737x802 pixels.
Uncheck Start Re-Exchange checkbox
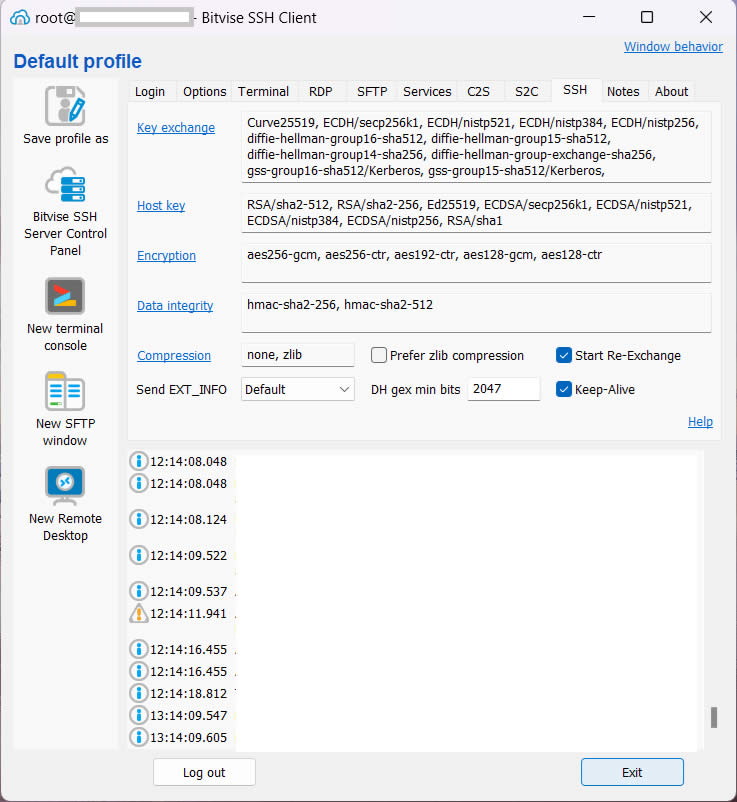pyautogui.click(x=564, y=355)
